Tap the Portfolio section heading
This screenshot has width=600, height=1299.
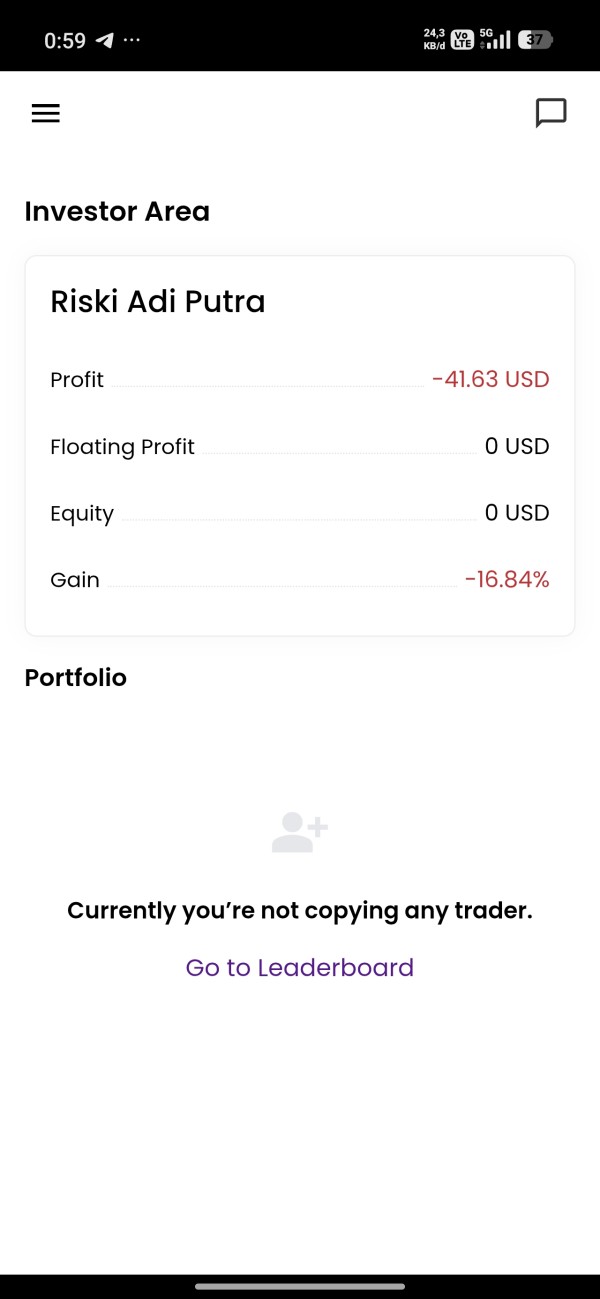(76, 677)
